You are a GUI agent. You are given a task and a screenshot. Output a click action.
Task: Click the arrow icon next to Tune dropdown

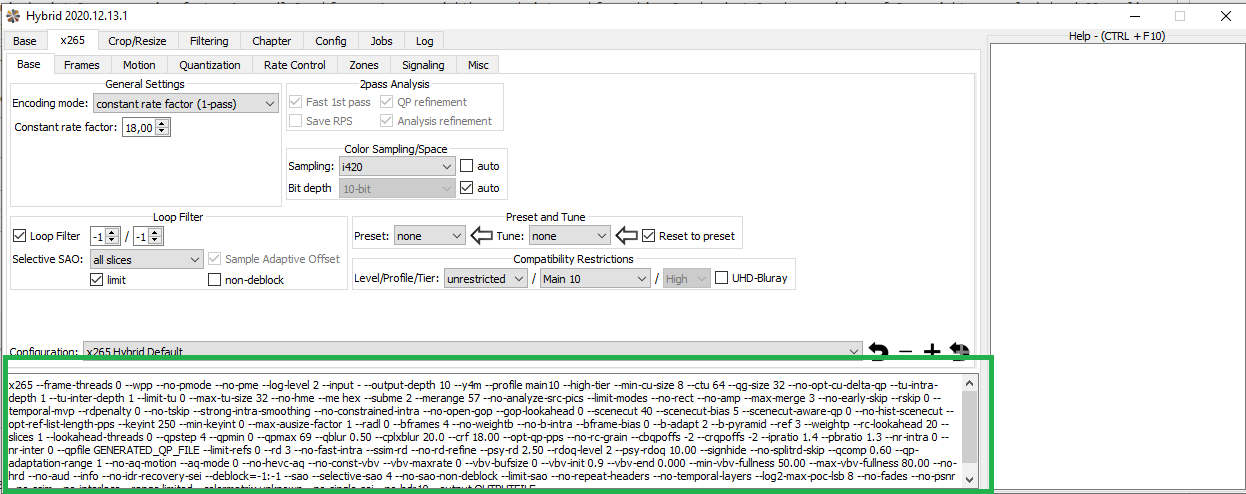click(x=625, y=236)
